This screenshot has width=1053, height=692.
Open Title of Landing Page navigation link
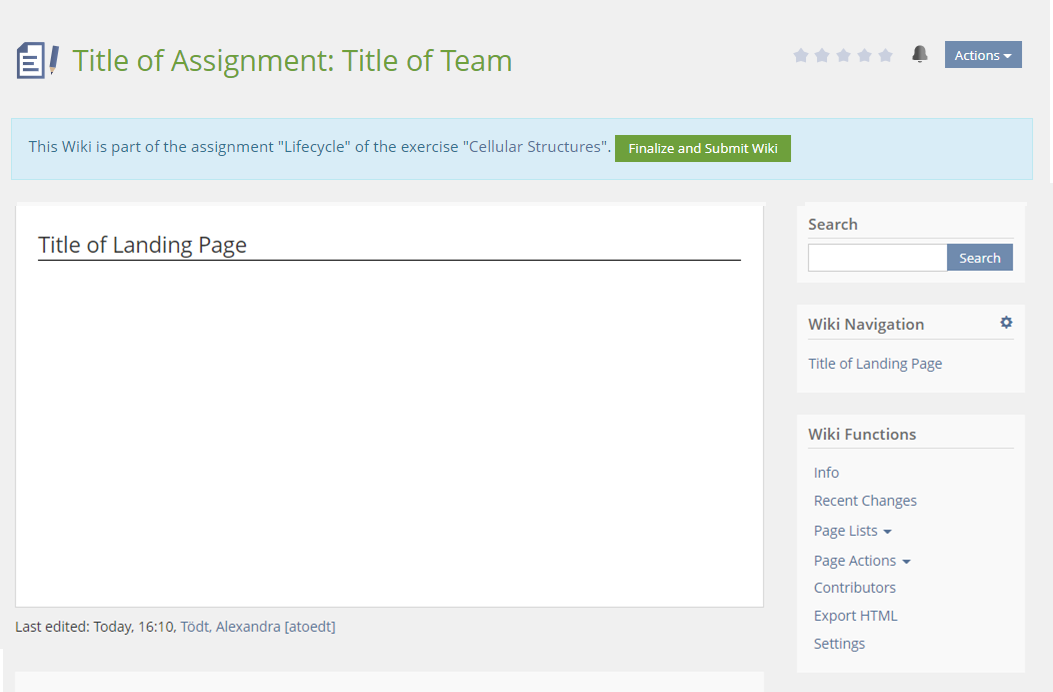[875, 364]
